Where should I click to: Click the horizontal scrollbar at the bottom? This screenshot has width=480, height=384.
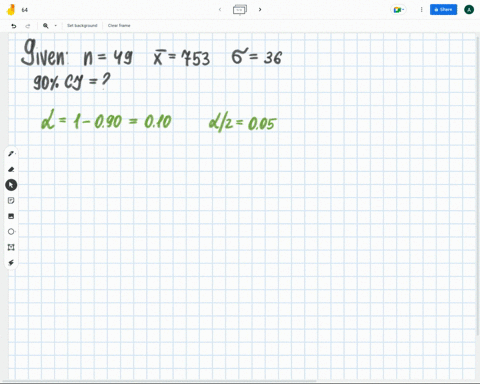[x=159, y=381]
